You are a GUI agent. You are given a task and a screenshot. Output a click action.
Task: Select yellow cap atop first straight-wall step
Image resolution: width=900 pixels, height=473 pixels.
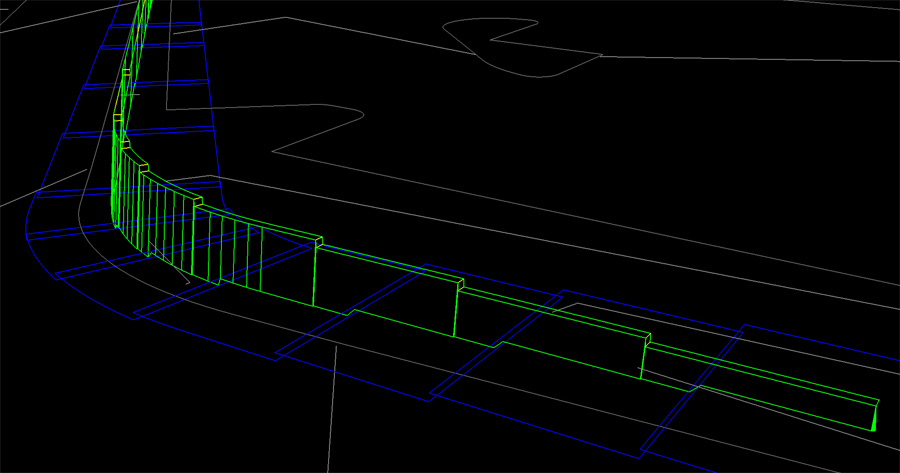(319, 240)
